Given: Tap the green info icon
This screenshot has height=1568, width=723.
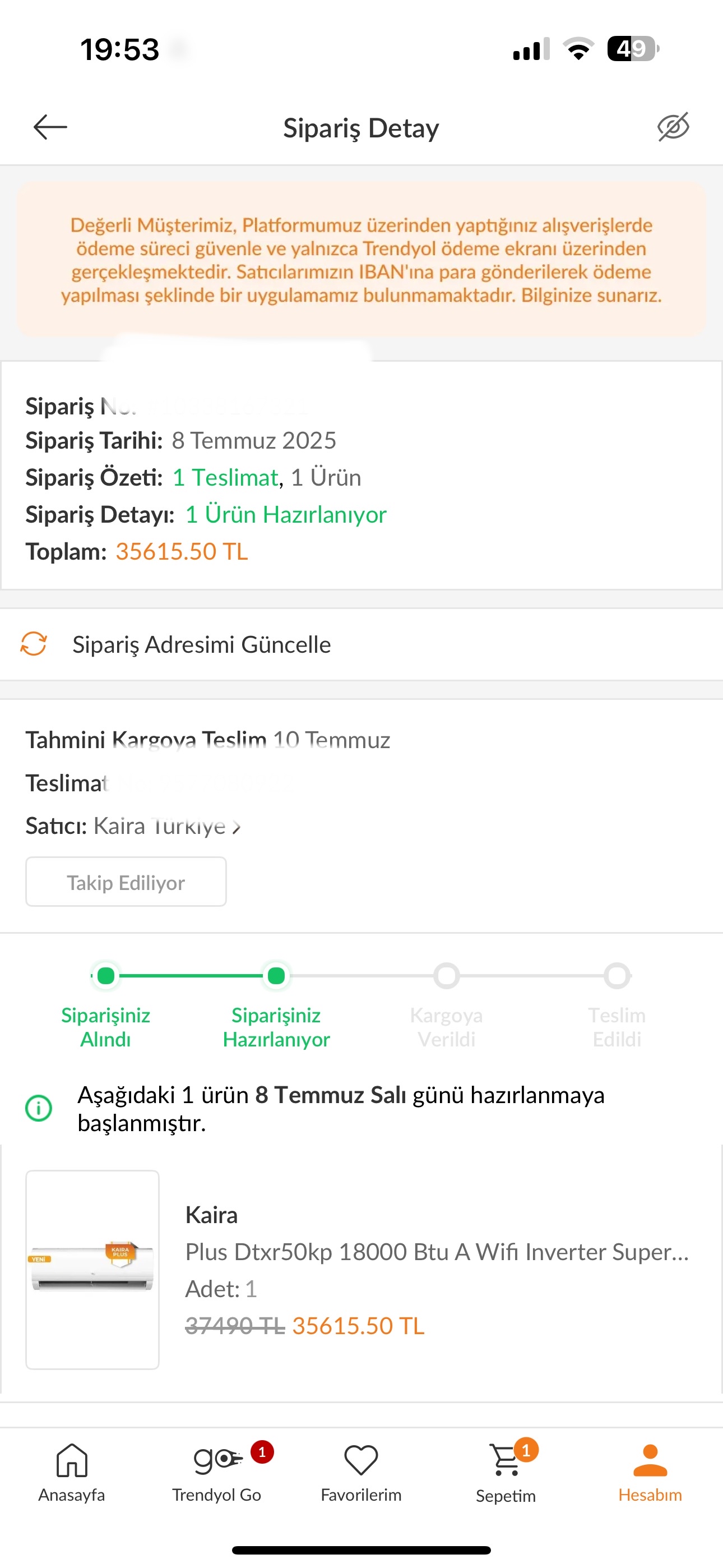Looking at the screenshot, I should 38,1108.
